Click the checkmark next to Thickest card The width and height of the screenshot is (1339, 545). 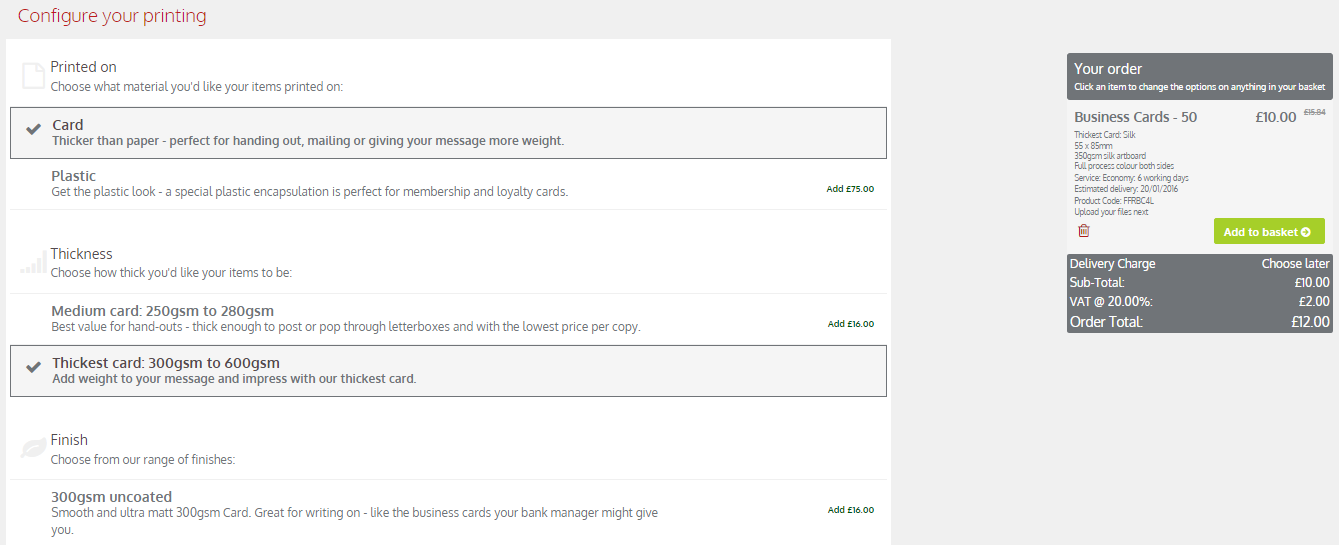(33, 366)
